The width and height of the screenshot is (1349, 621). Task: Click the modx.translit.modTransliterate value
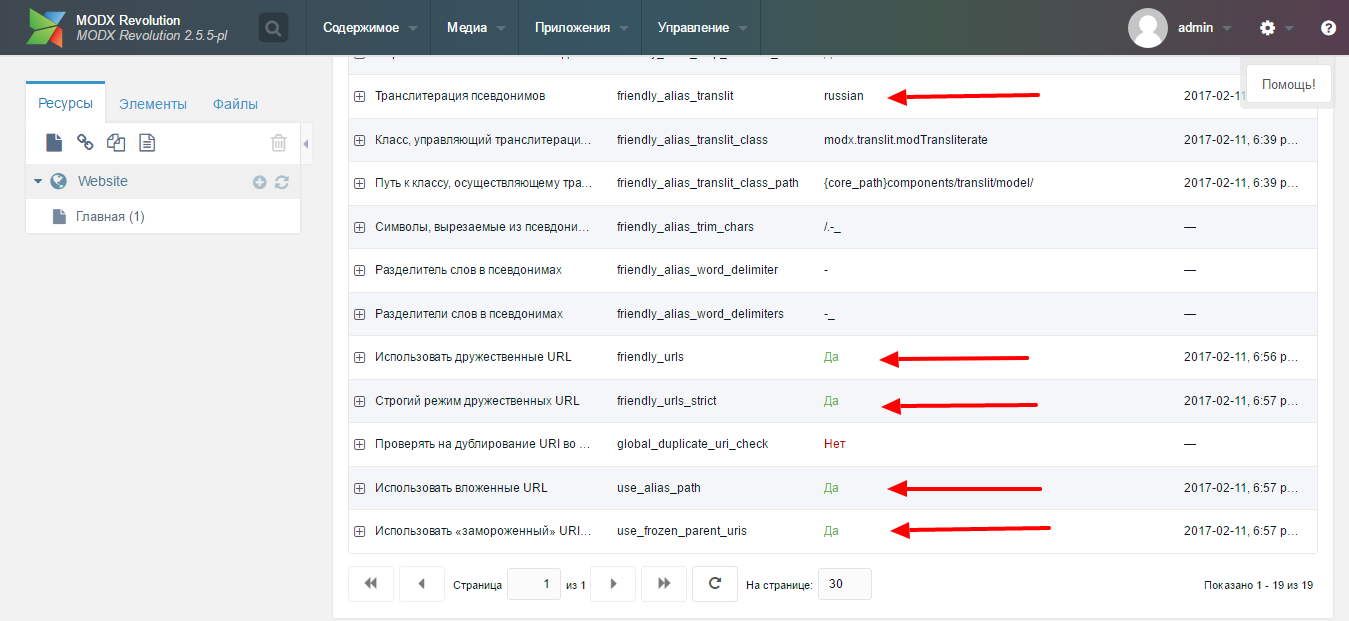point(905,140)
